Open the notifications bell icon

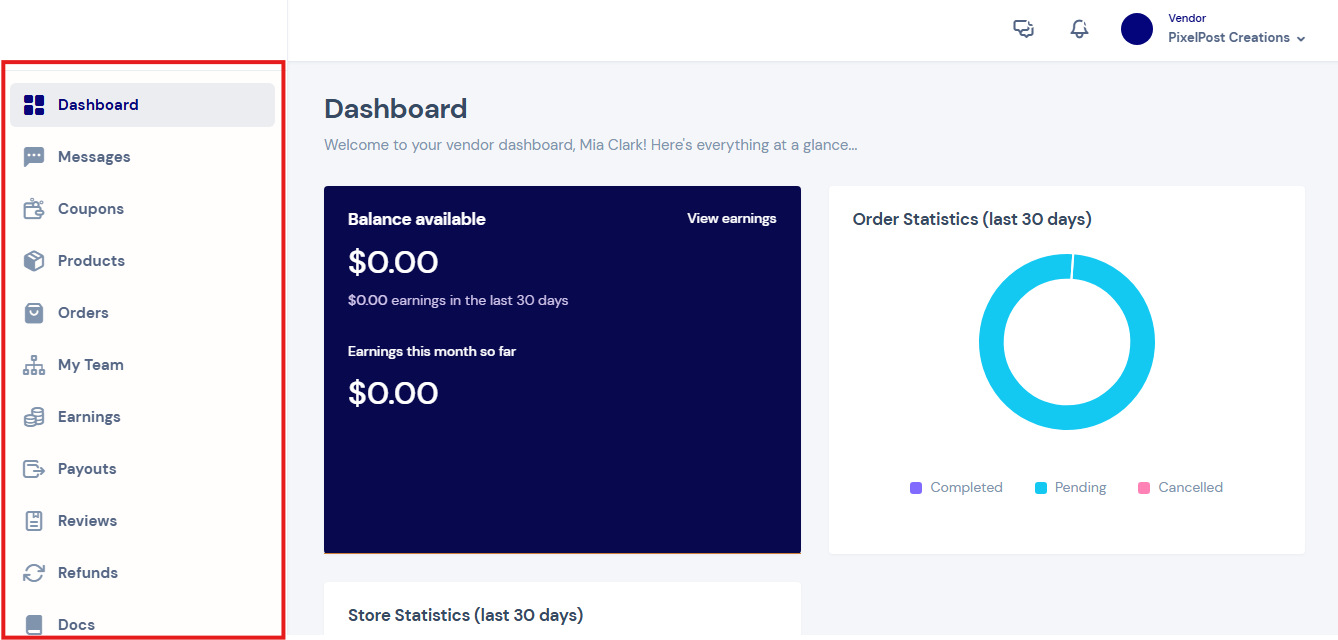[1079, 29]
